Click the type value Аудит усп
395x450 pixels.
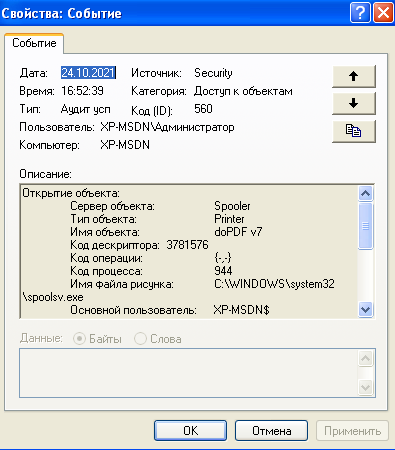coord(85,109)
